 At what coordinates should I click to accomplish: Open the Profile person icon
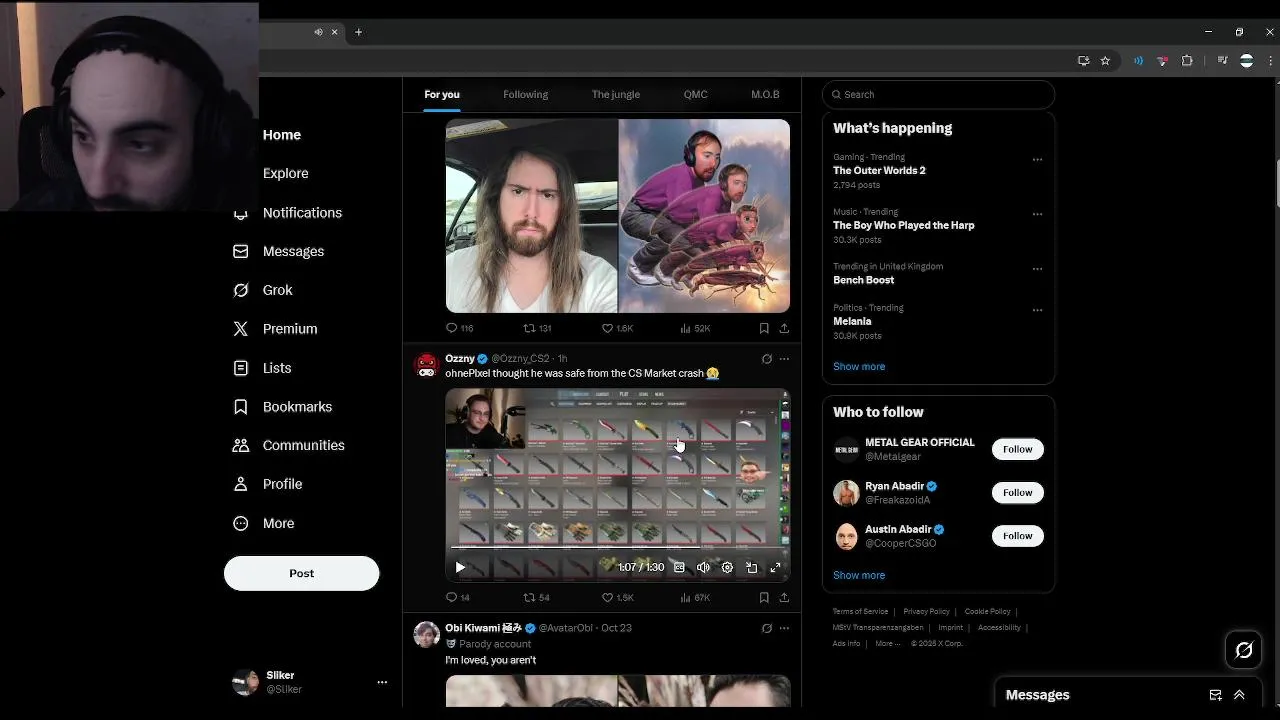pos(240,484)
